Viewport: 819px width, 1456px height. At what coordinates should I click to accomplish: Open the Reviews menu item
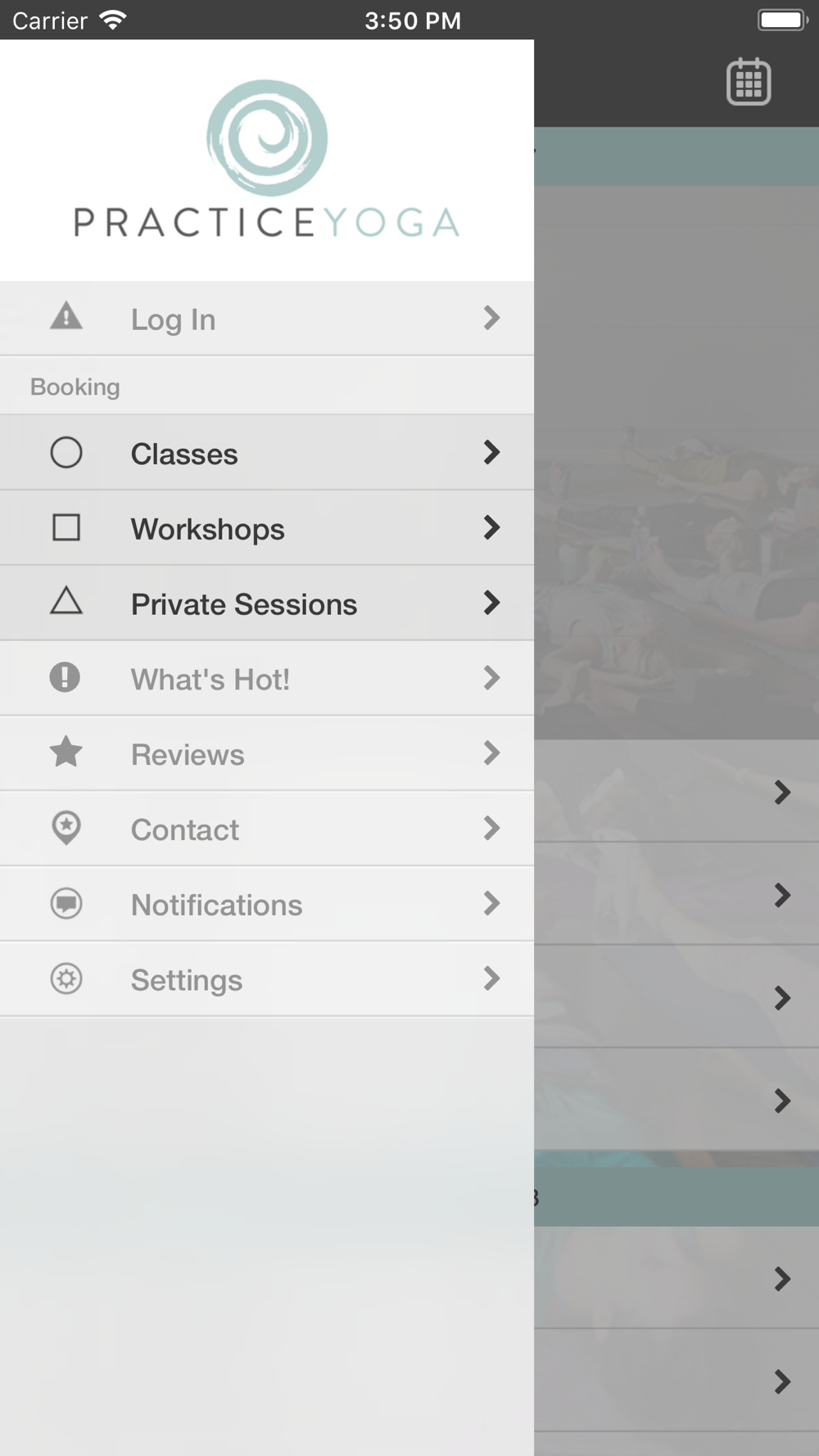click(x=188, y=755)
